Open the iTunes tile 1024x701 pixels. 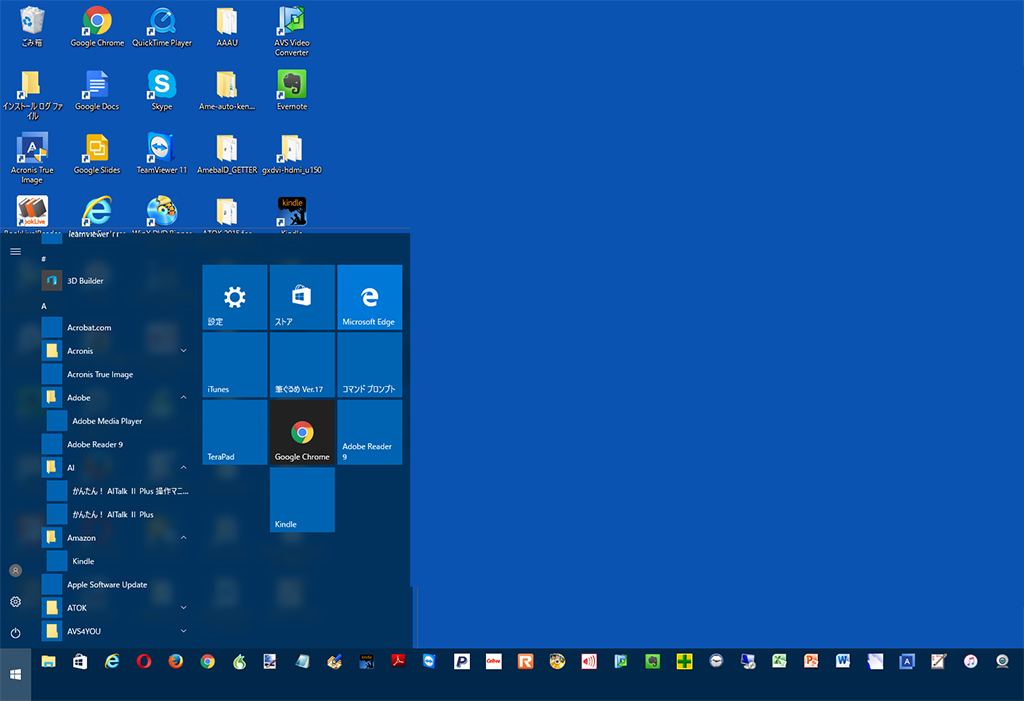pos(235,365)
